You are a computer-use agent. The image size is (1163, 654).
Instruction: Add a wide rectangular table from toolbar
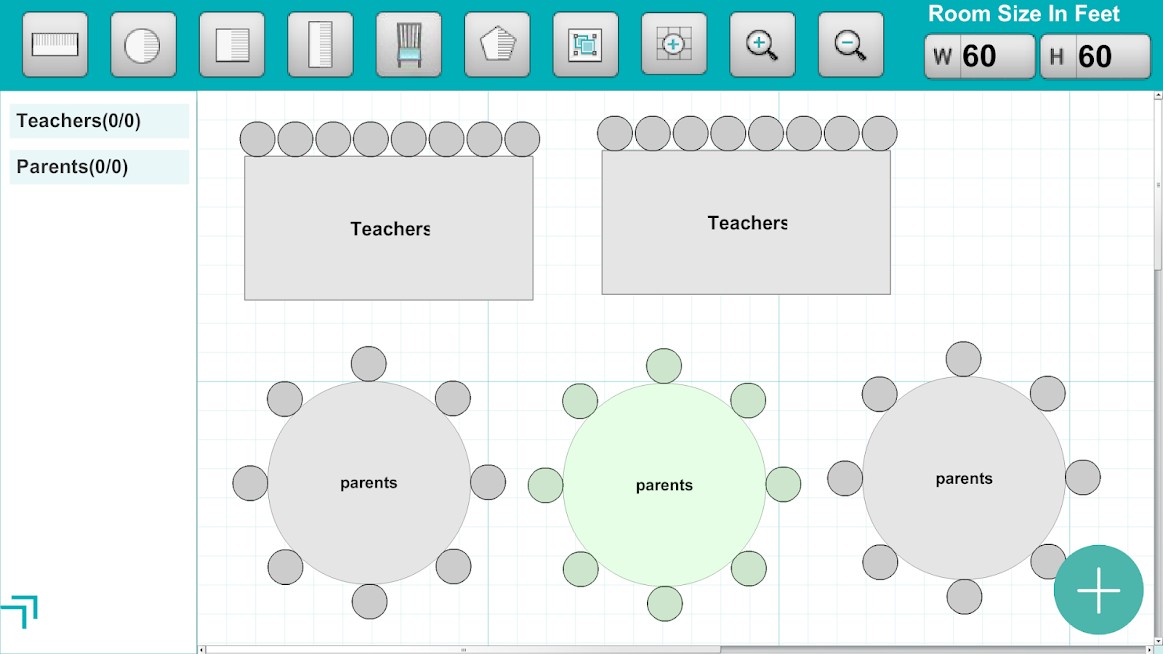[x=55, y=45]
